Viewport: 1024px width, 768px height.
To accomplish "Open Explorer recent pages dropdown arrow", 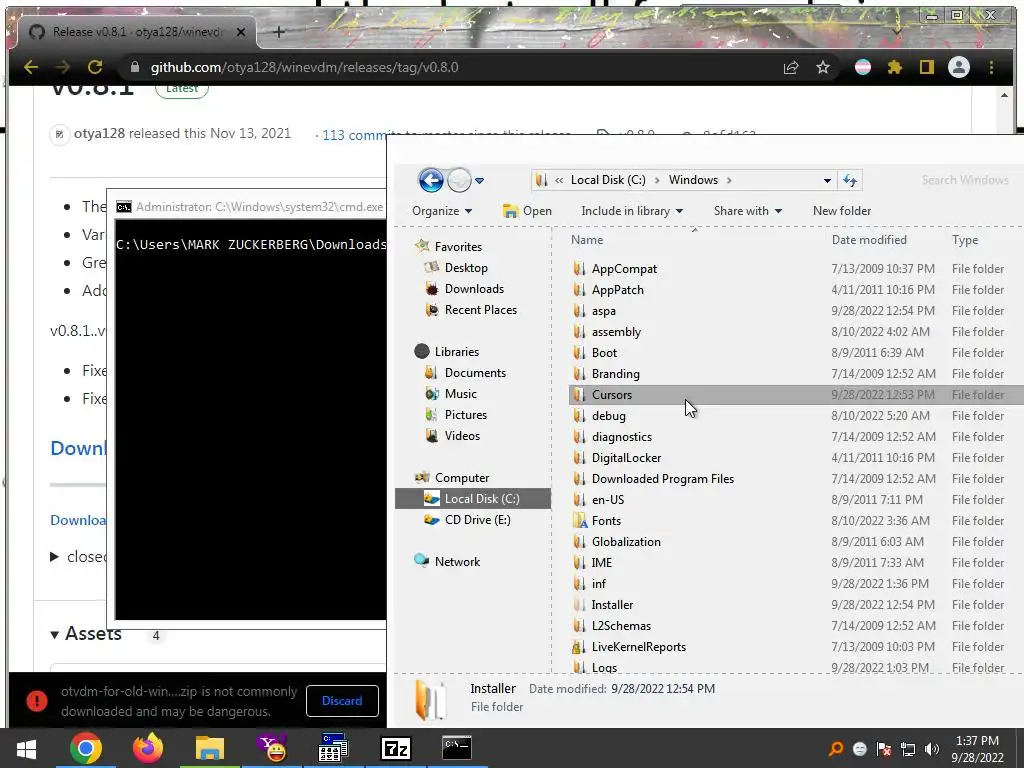I will tap(479, 180).
